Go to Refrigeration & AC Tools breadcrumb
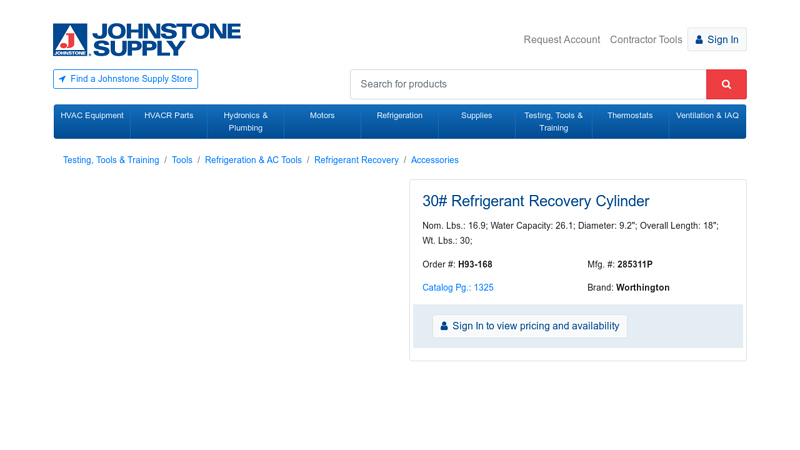 click(253, 160)
